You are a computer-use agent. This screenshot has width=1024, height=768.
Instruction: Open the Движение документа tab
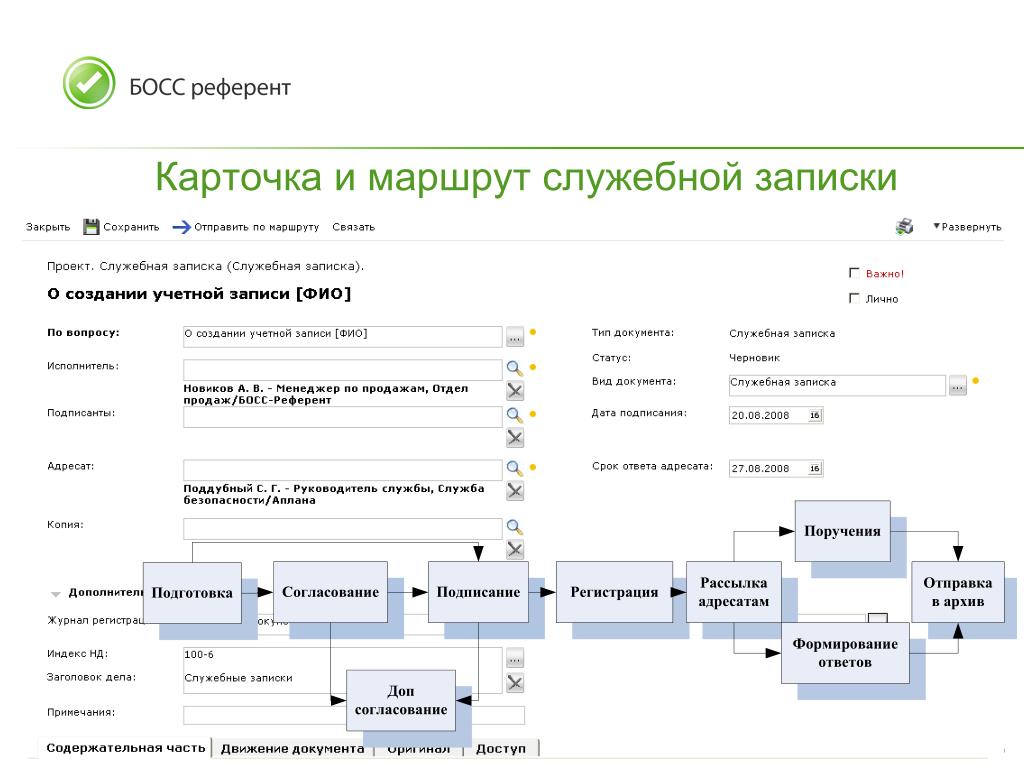[x=292, y=748]
